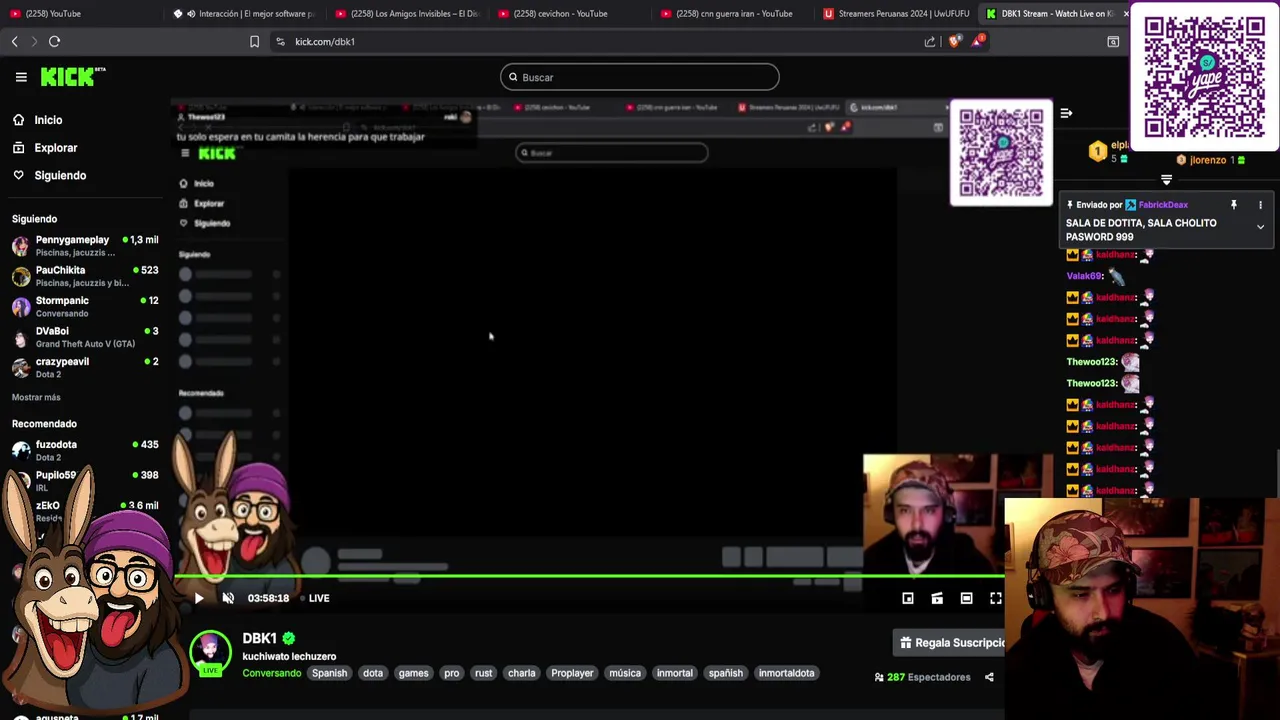Click the Spanish tag
Screen dimensions: 1280x720
point(329,673)
